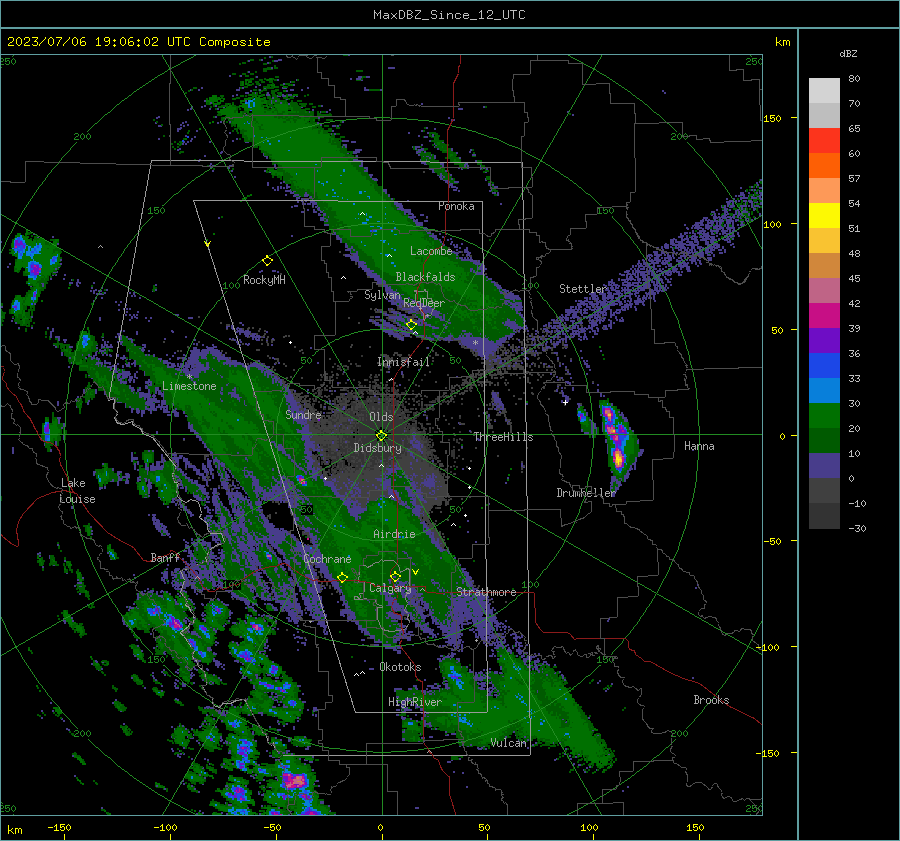
Task: Click the Limestone label
Action: [x=189, y=386]
